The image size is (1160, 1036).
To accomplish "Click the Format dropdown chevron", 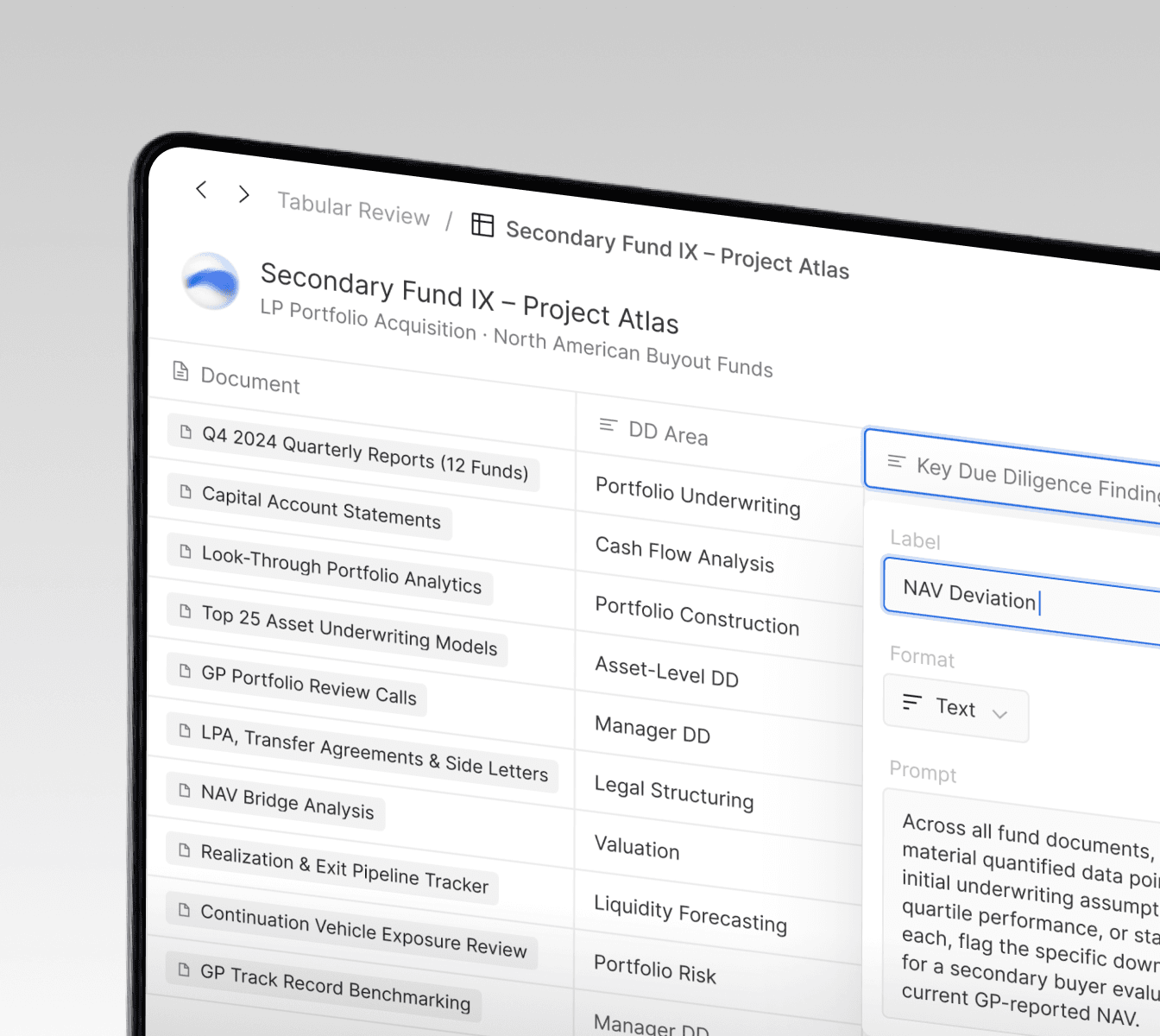I will [x=1000, y=714].
